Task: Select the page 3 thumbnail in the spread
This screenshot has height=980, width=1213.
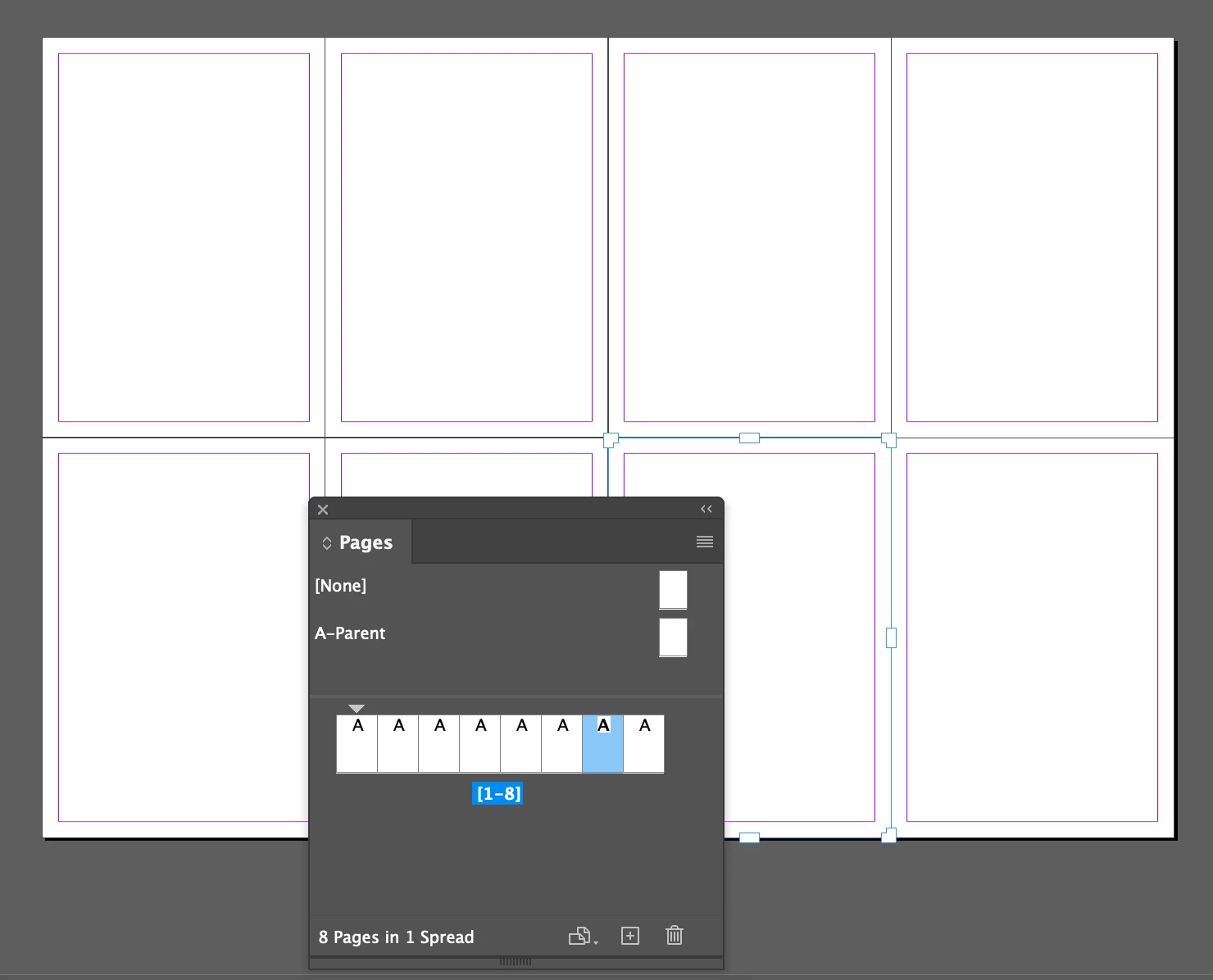Action: pyautogui.click(x=439, y=744)
